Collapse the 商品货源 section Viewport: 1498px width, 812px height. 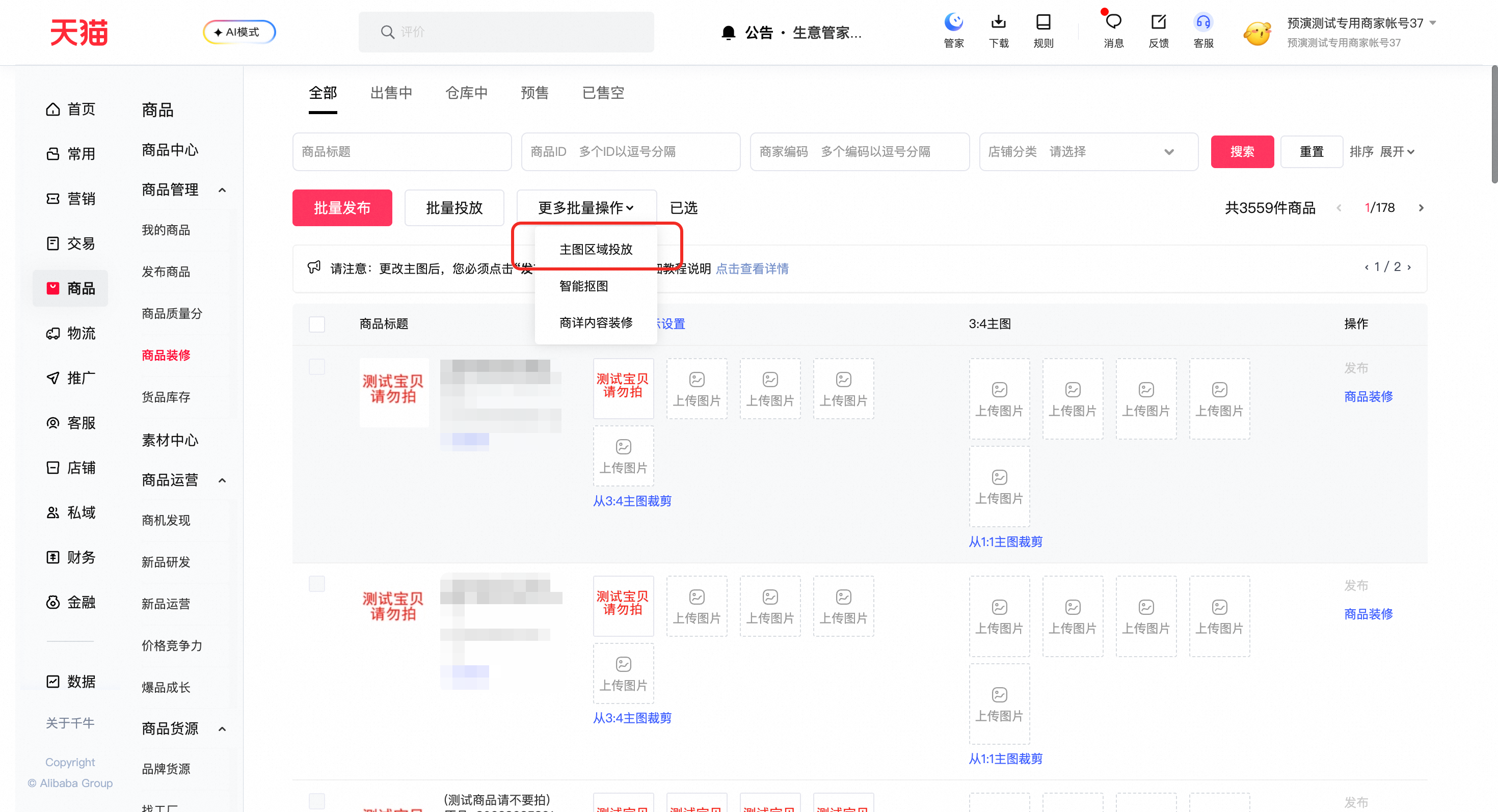pos(222,728)
